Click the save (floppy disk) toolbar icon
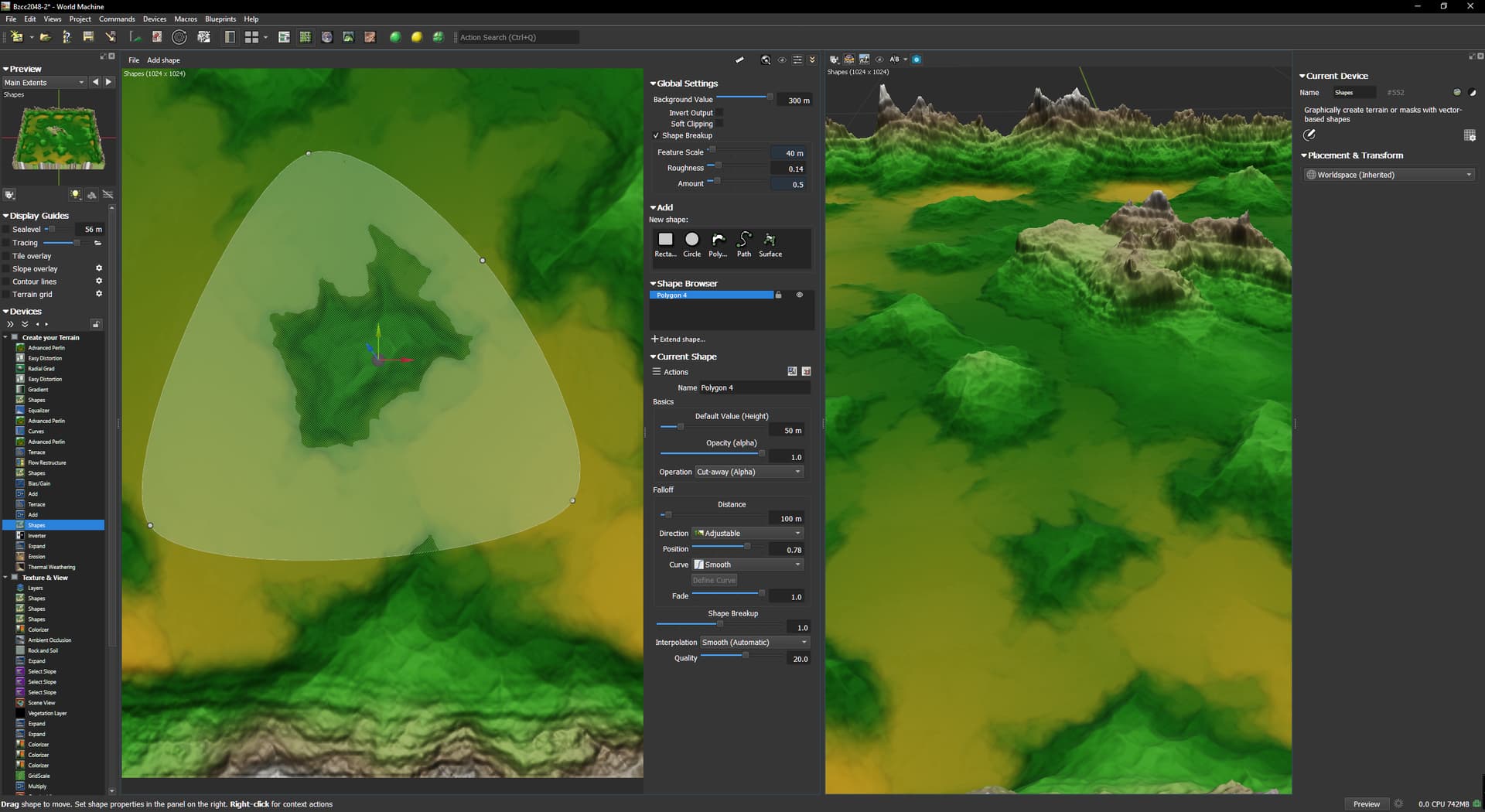 pos(88,37)
